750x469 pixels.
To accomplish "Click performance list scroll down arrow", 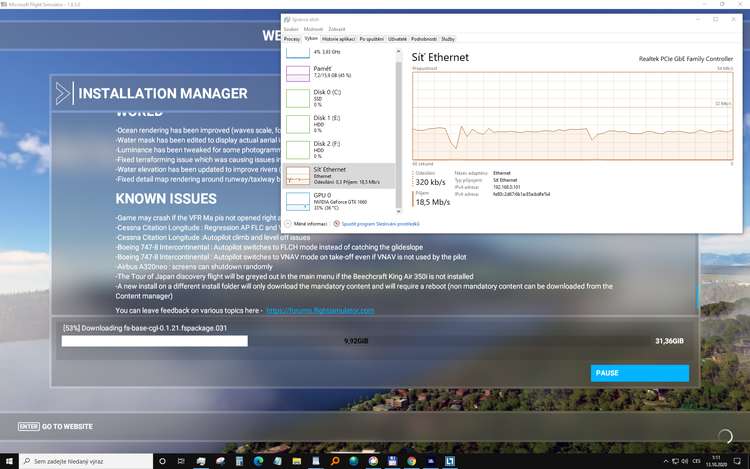I will tap(398, 211).
